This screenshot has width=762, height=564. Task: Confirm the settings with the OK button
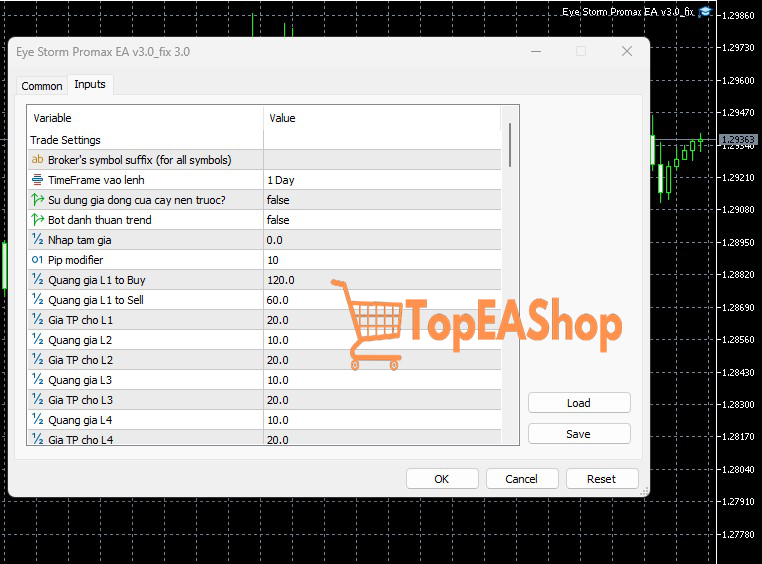[442, 479]
